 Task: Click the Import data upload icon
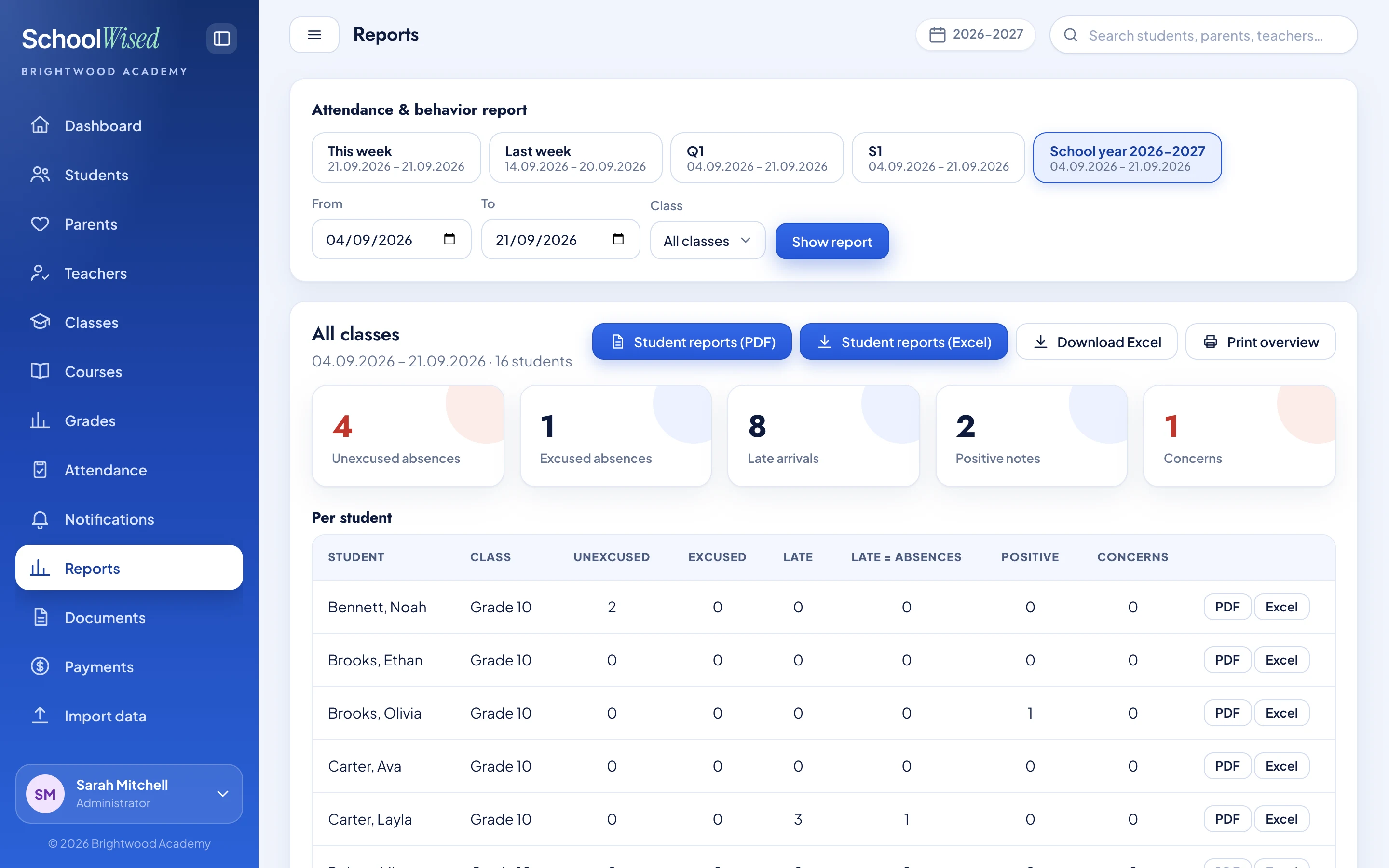point(40,716)
